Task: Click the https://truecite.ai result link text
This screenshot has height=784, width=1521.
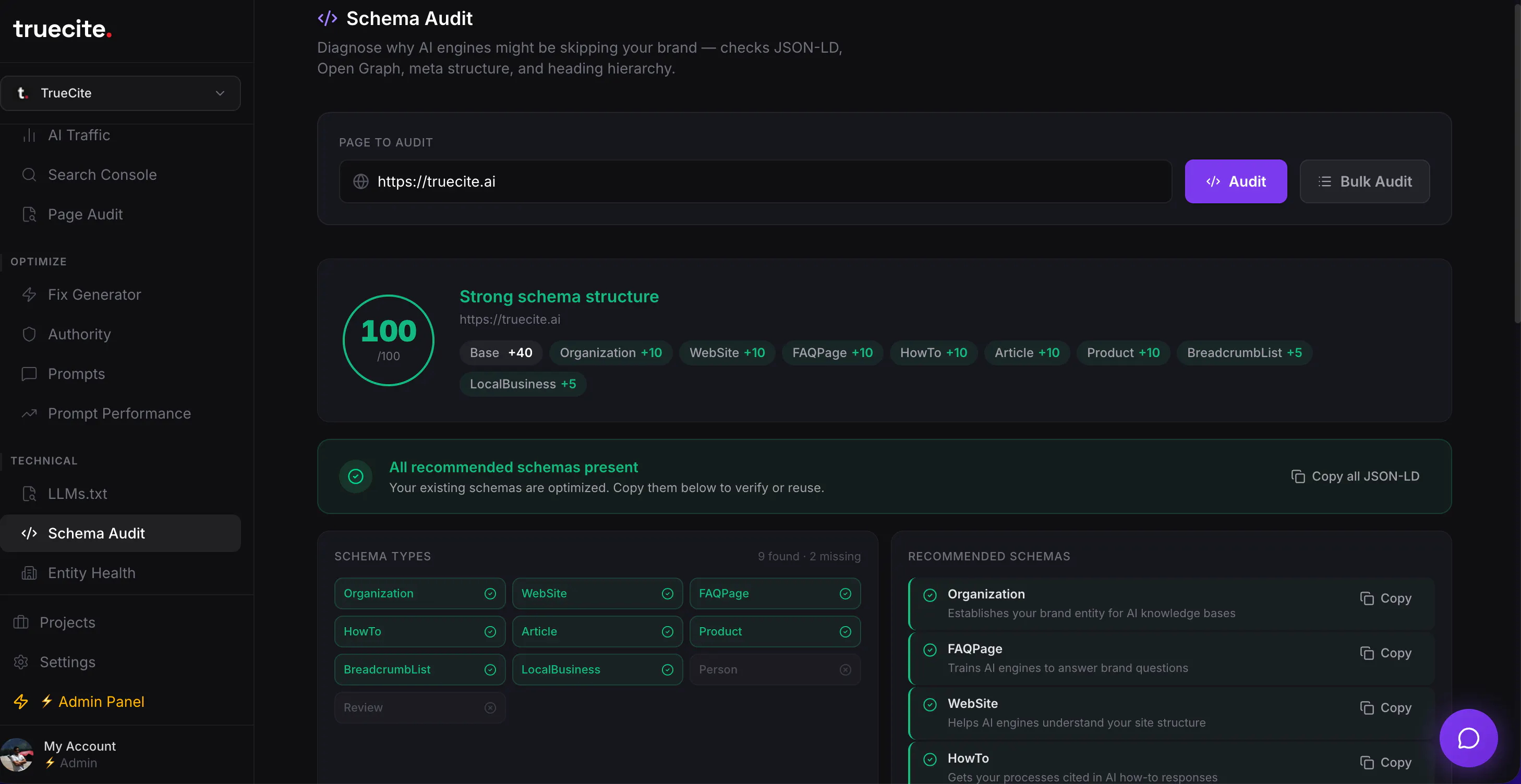Action: 510,319
